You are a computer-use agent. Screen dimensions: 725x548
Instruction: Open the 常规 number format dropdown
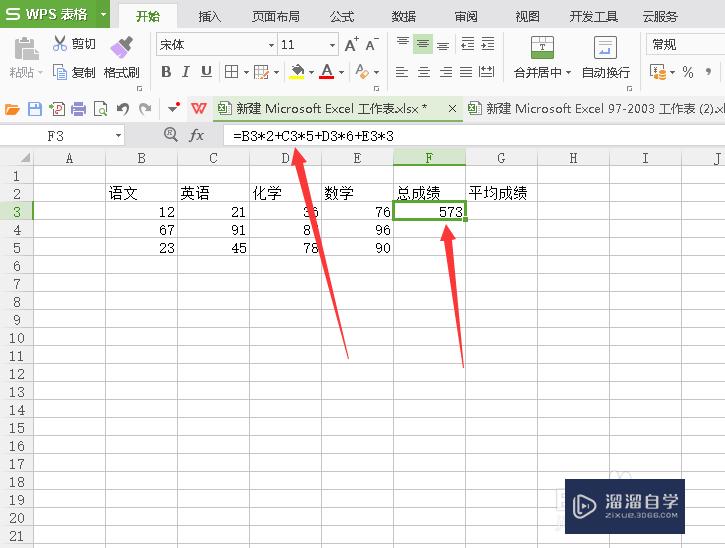685,45
